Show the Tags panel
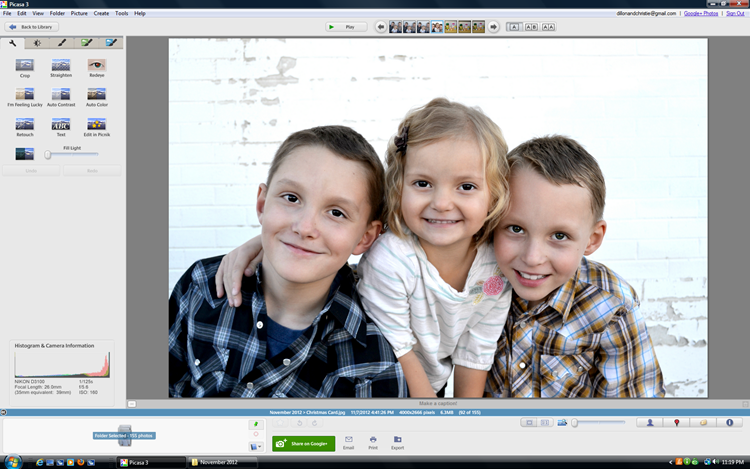This screenshot has height=469, width=750. (x=703, y=423)
